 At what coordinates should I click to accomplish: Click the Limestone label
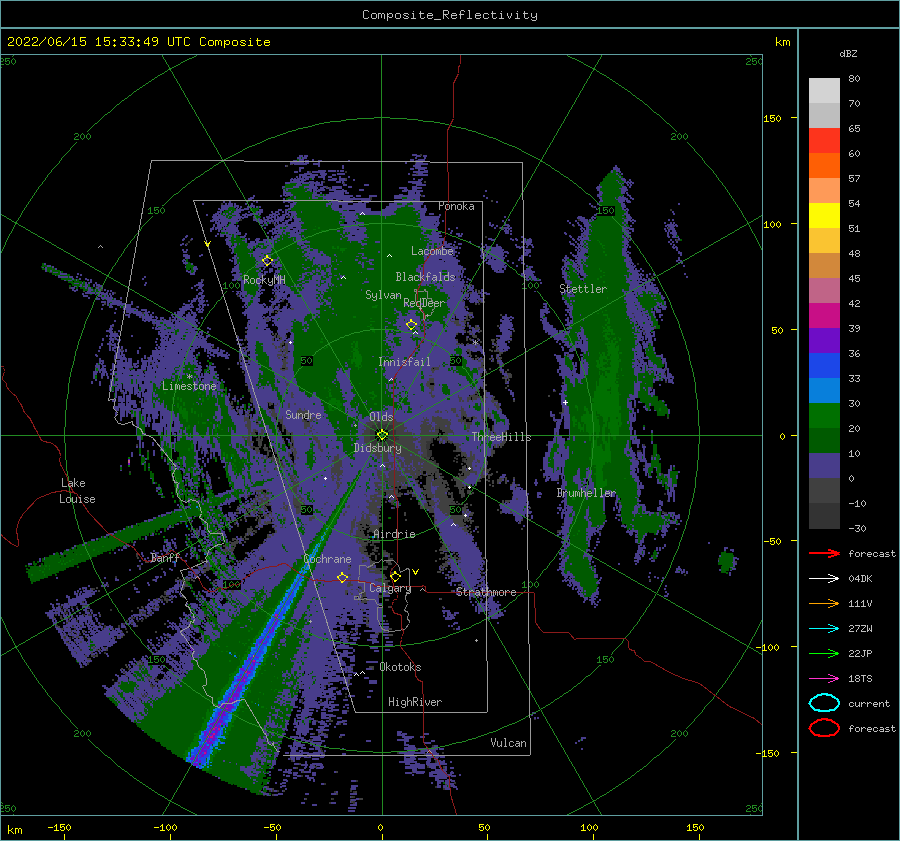(189, 386)
